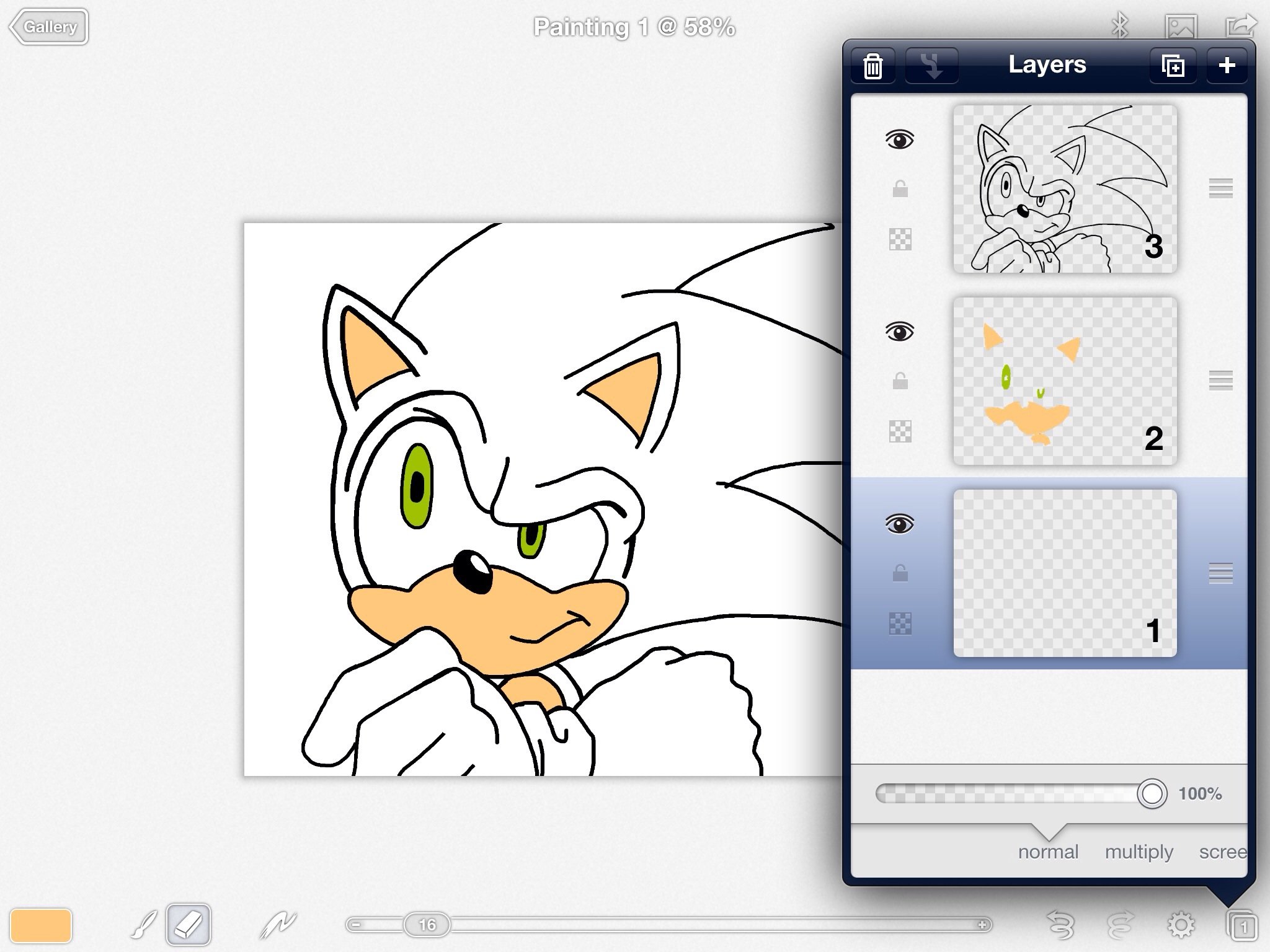The width and height of the screenshot is (1270, 952).
Task: Select the eraser tool
Action: pyautogui.click(x=189, y=925)
